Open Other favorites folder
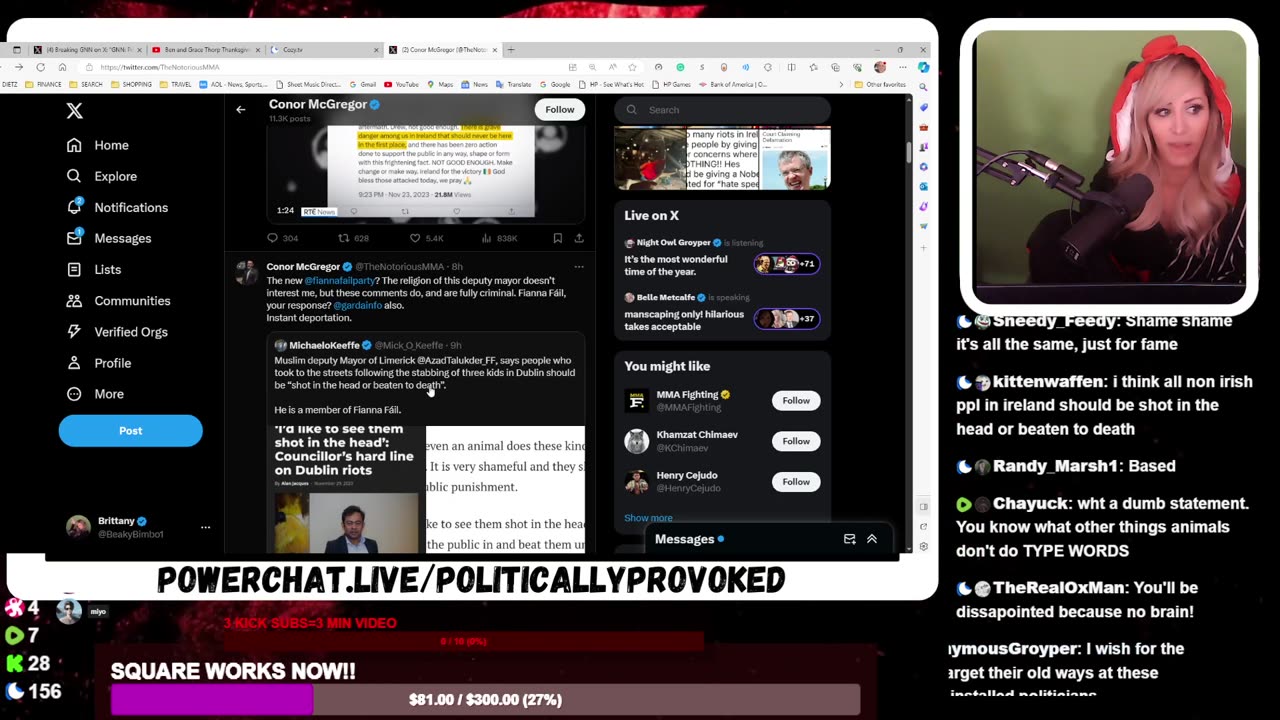Viewport: 1280px width, 720px height. [x=881, y=85]
